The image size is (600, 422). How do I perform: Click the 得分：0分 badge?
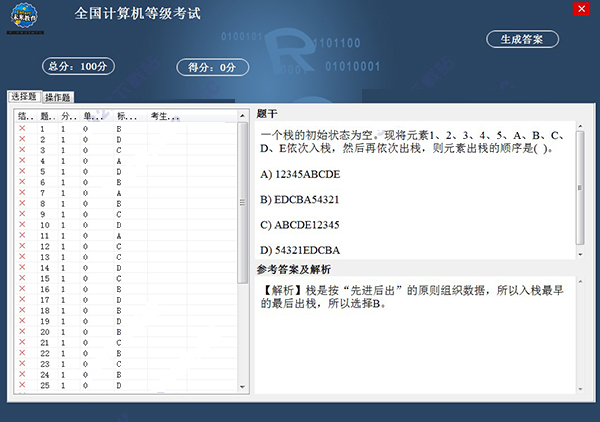click(212, 68)
